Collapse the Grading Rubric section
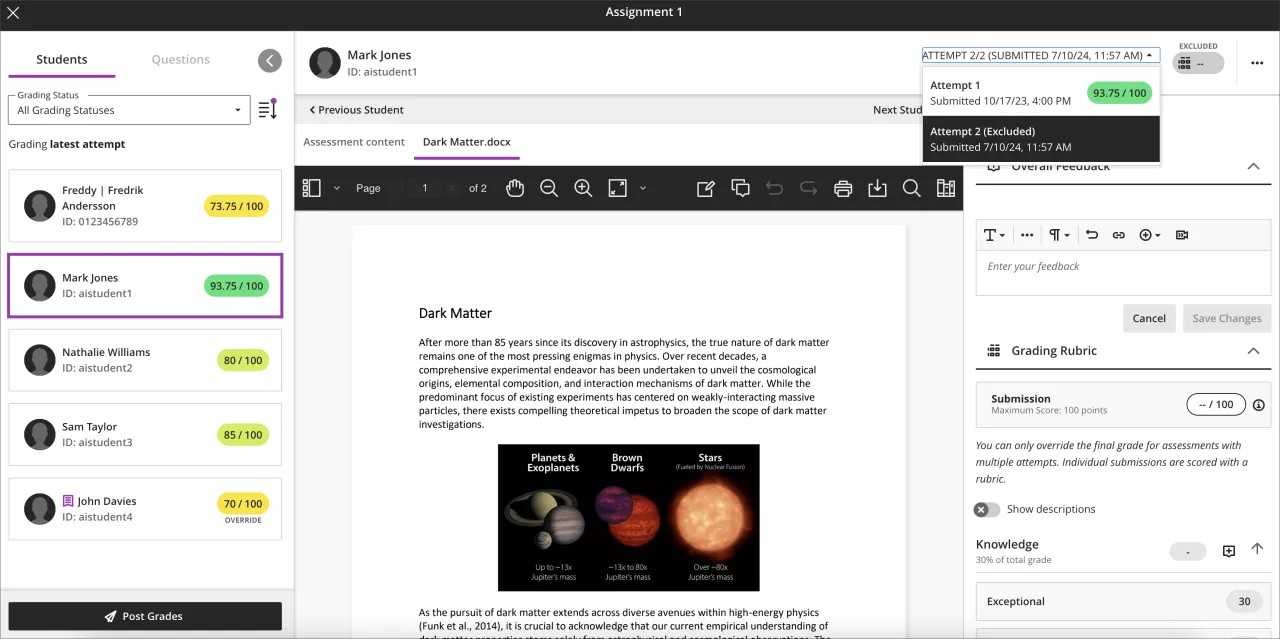This screenshot has height=639, width=1280. tap(1253, 351)
